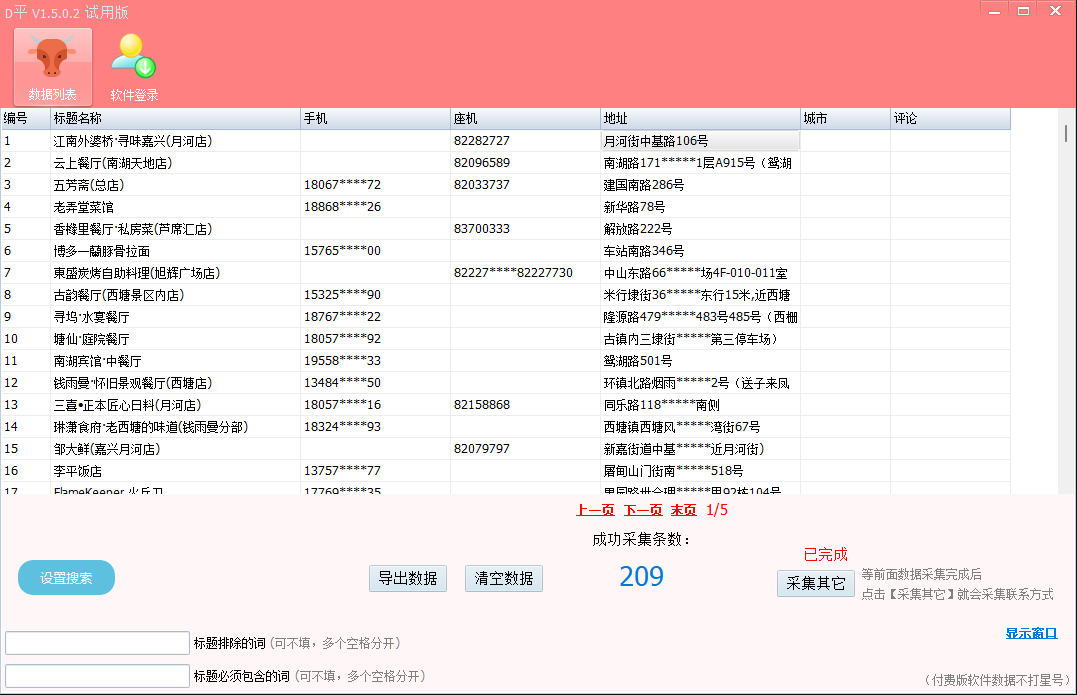Focus the 标题必须包含的词 input field
This screenshot has height=695, width=1077.
(x=98, y=676)
